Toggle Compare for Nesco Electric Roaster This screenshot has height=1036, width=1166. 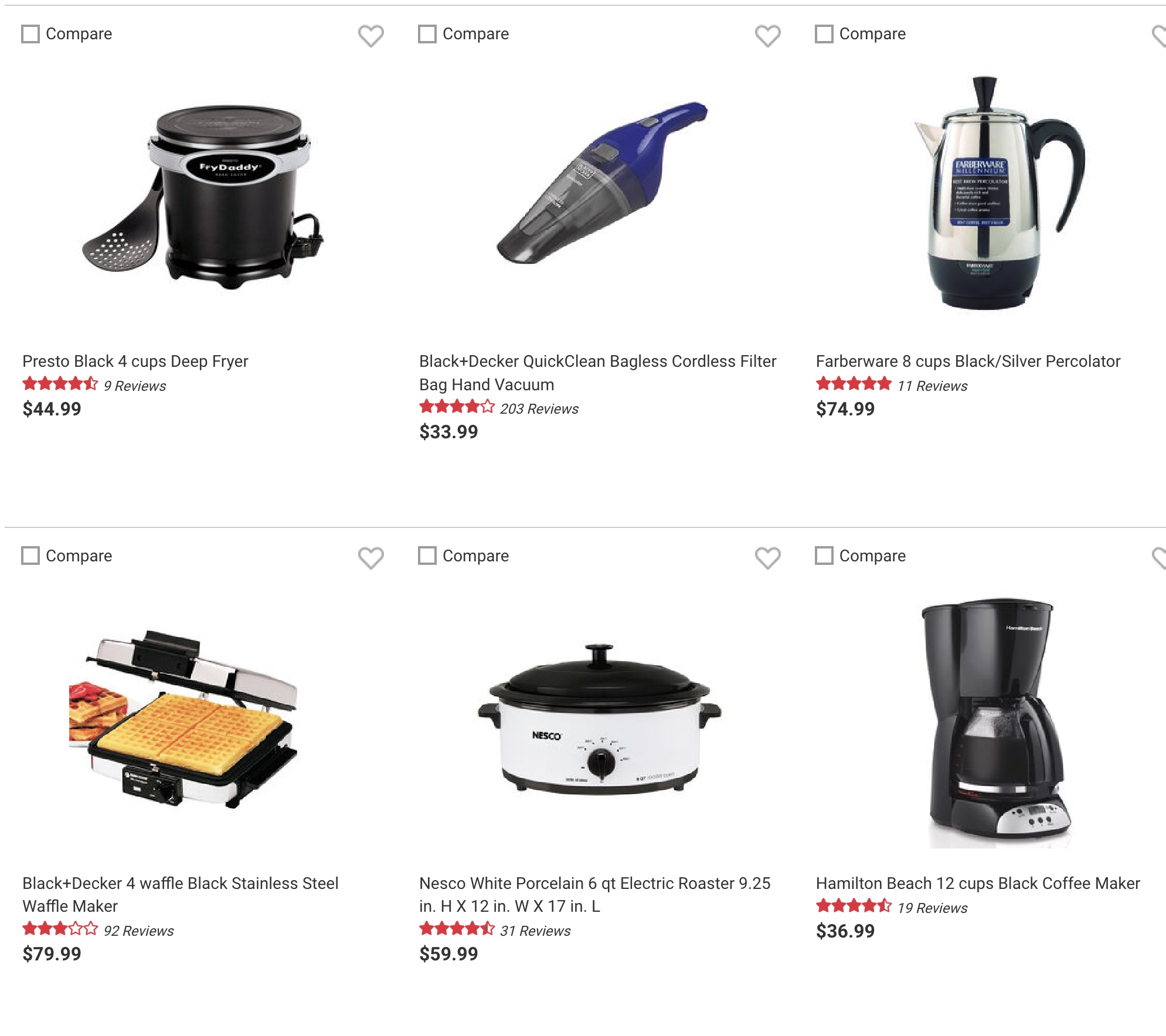(x=427, y=556)
